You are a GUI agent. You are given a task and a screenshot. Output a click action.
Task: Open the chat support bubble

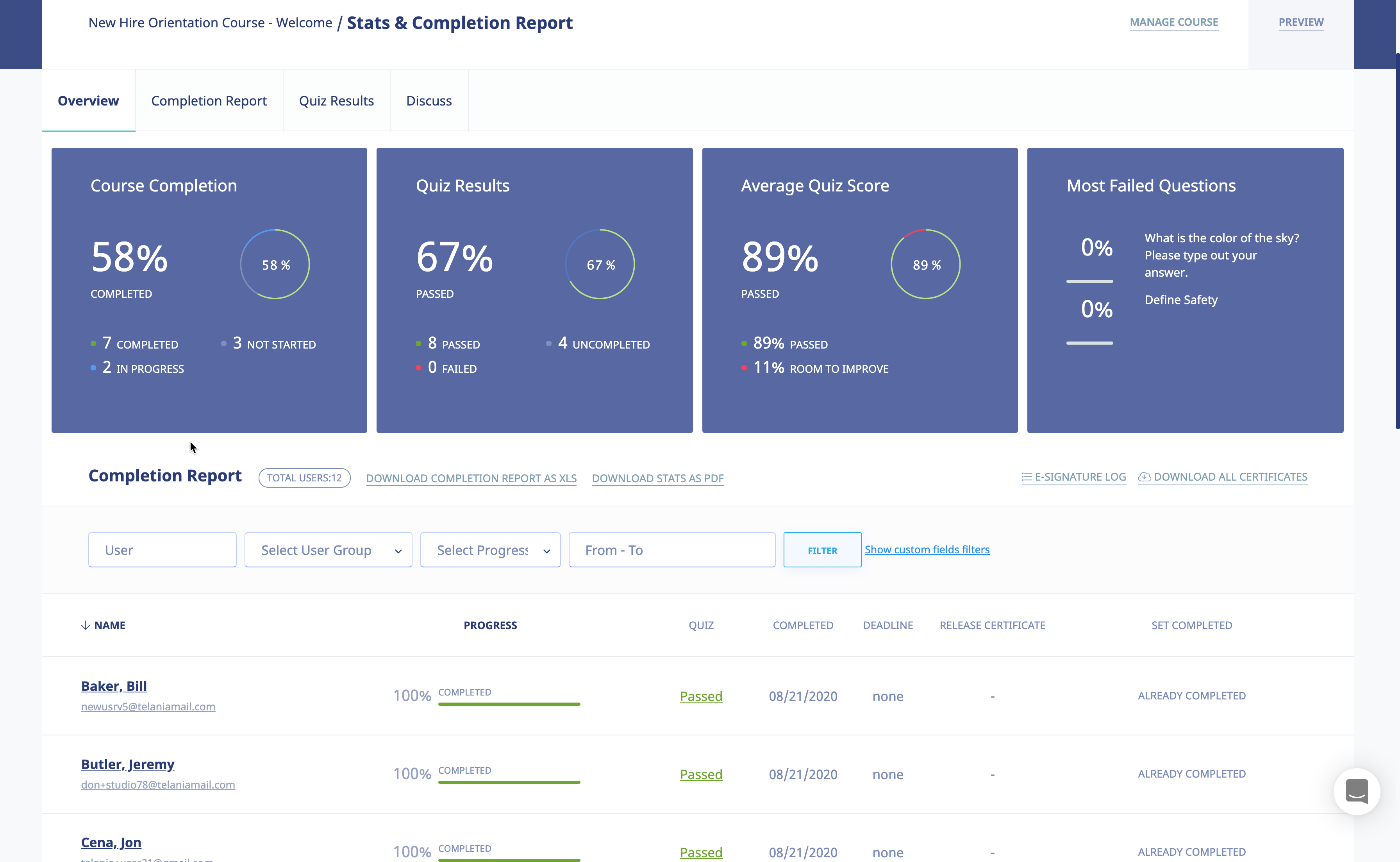(x=1357, y=791)
